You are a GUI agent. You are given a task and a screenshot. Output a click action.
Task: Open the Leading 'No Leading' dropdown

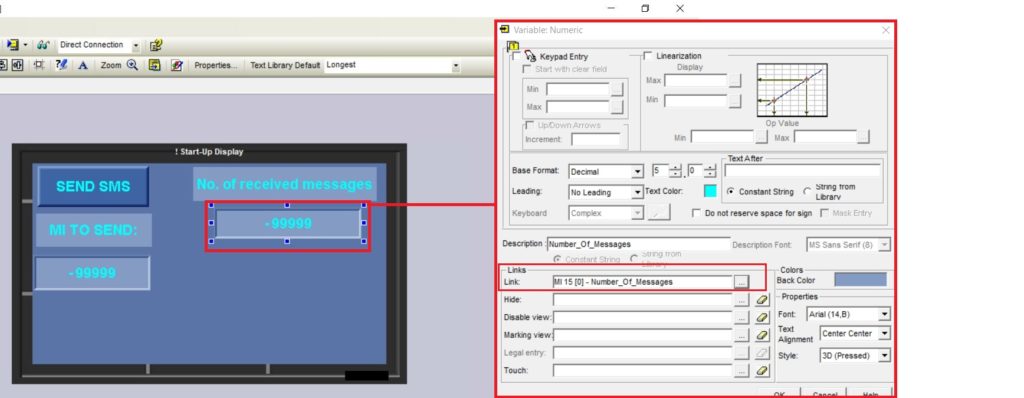(637, 193)
